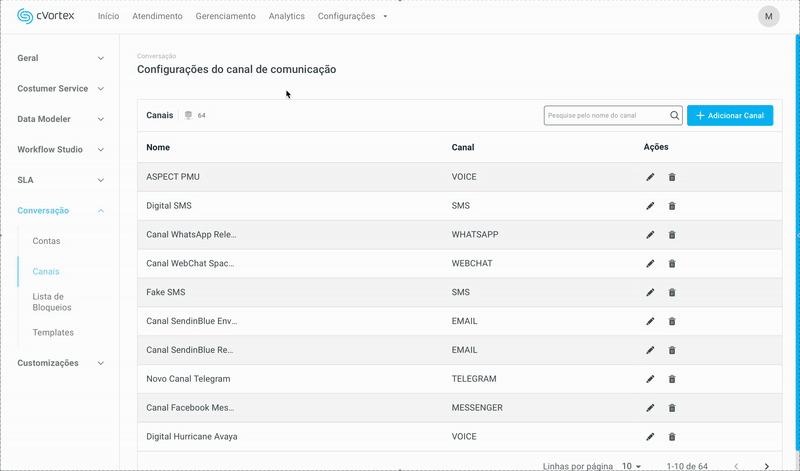
Task: Expand the Workflow Studio section
Action: pyautogui.click(x=101, y=150)
